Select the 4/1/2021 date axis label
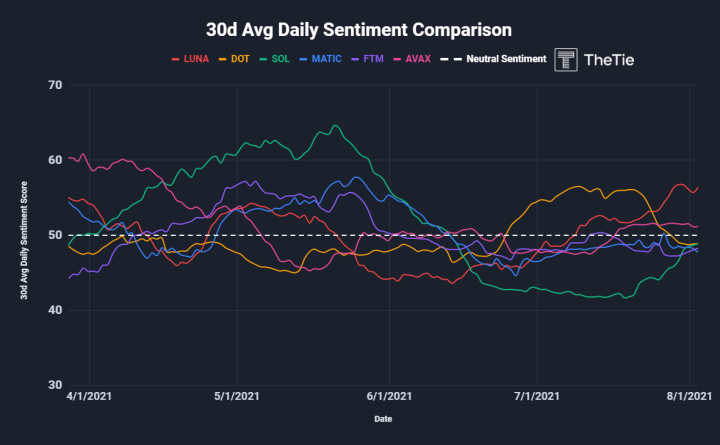 point(89,396)
